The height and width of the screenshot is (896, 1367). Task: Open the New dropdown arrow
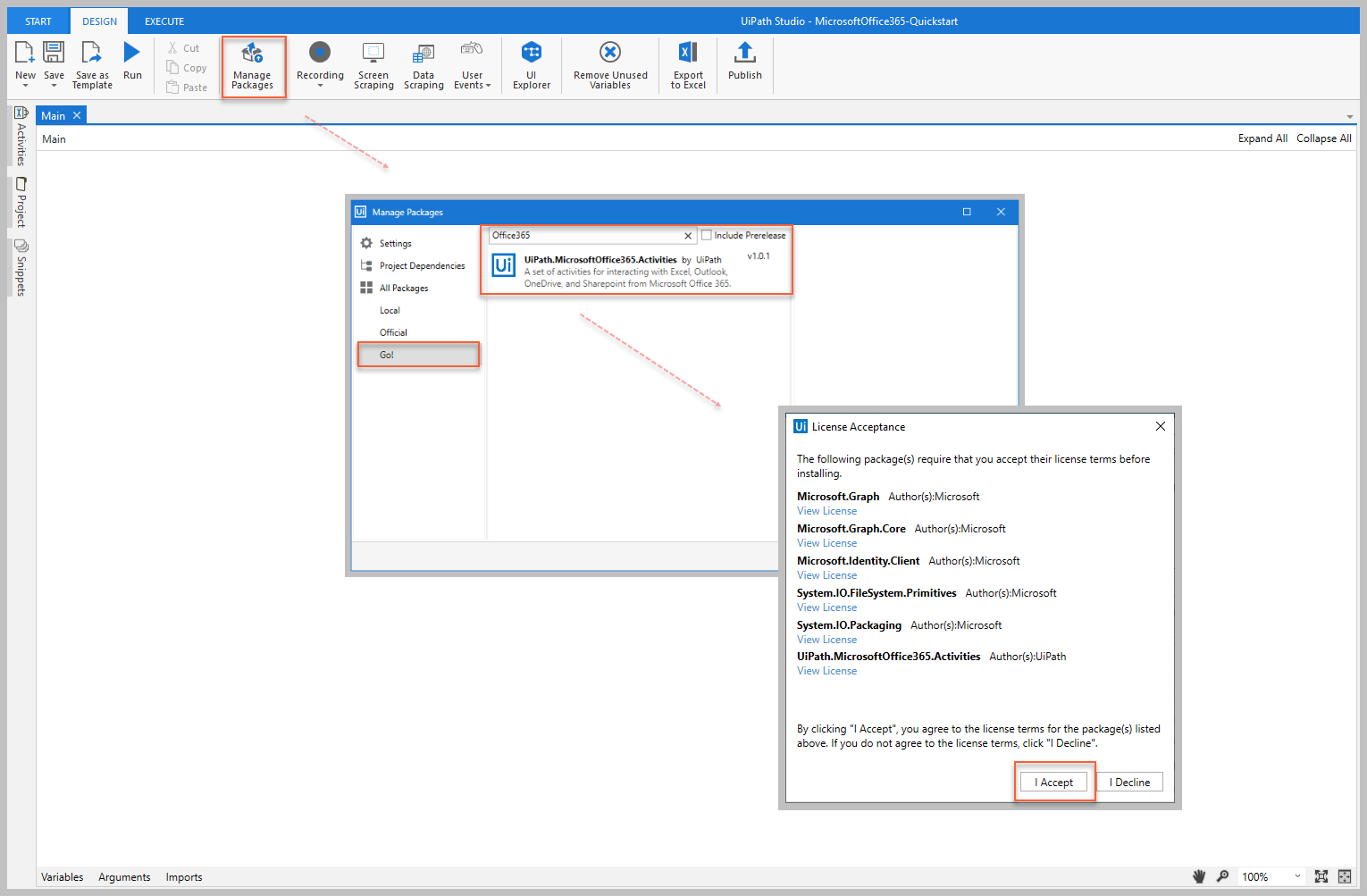click(x=25, y=86)
